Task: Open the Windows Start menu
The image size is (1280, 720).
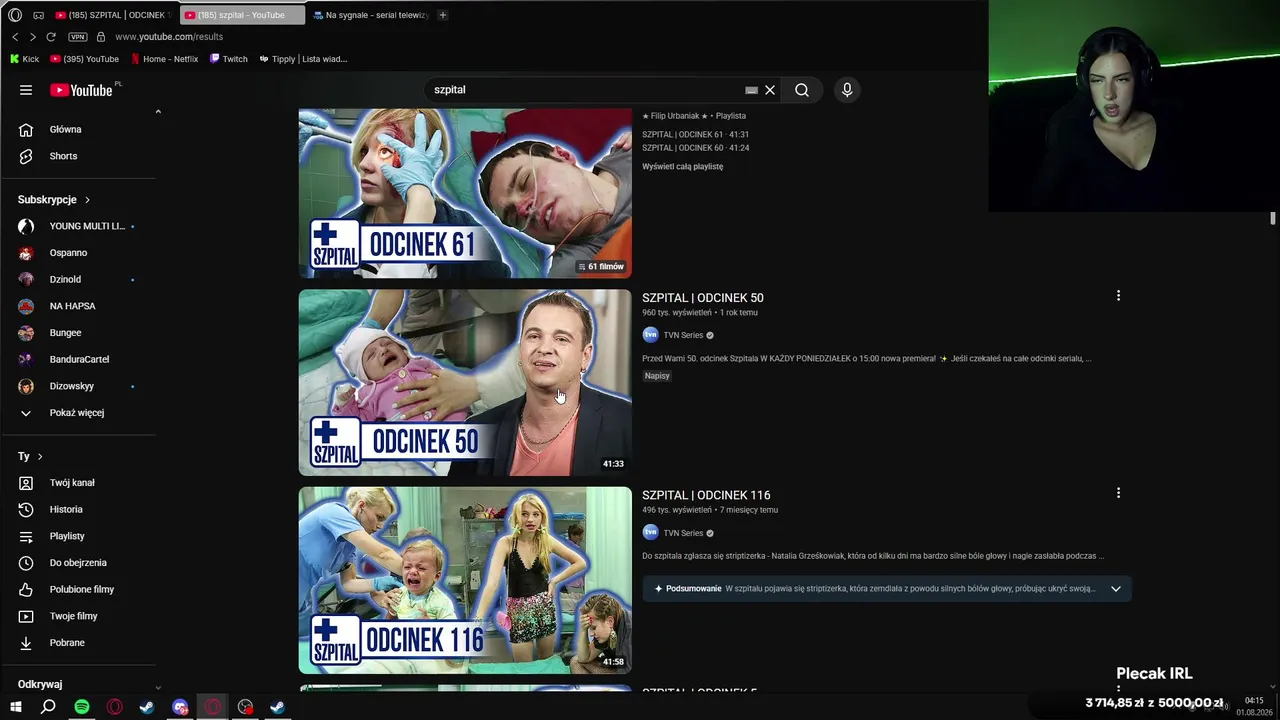Action: tap(15, 707)
